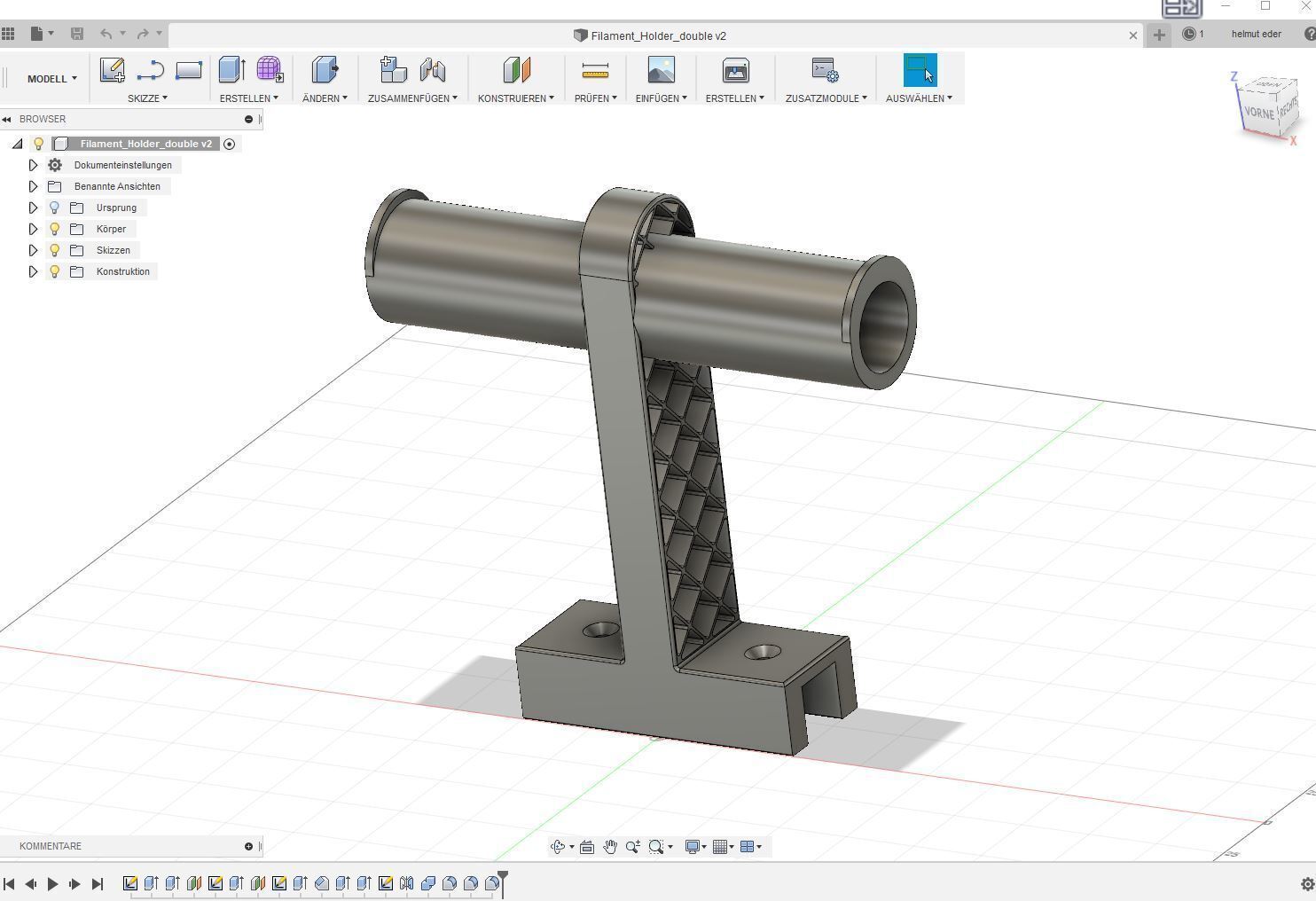Click the Create Sketch icon in toolbar
The height and width of the screenshot is (901, 1316).
pyautogui.click(x=112, y=70)
